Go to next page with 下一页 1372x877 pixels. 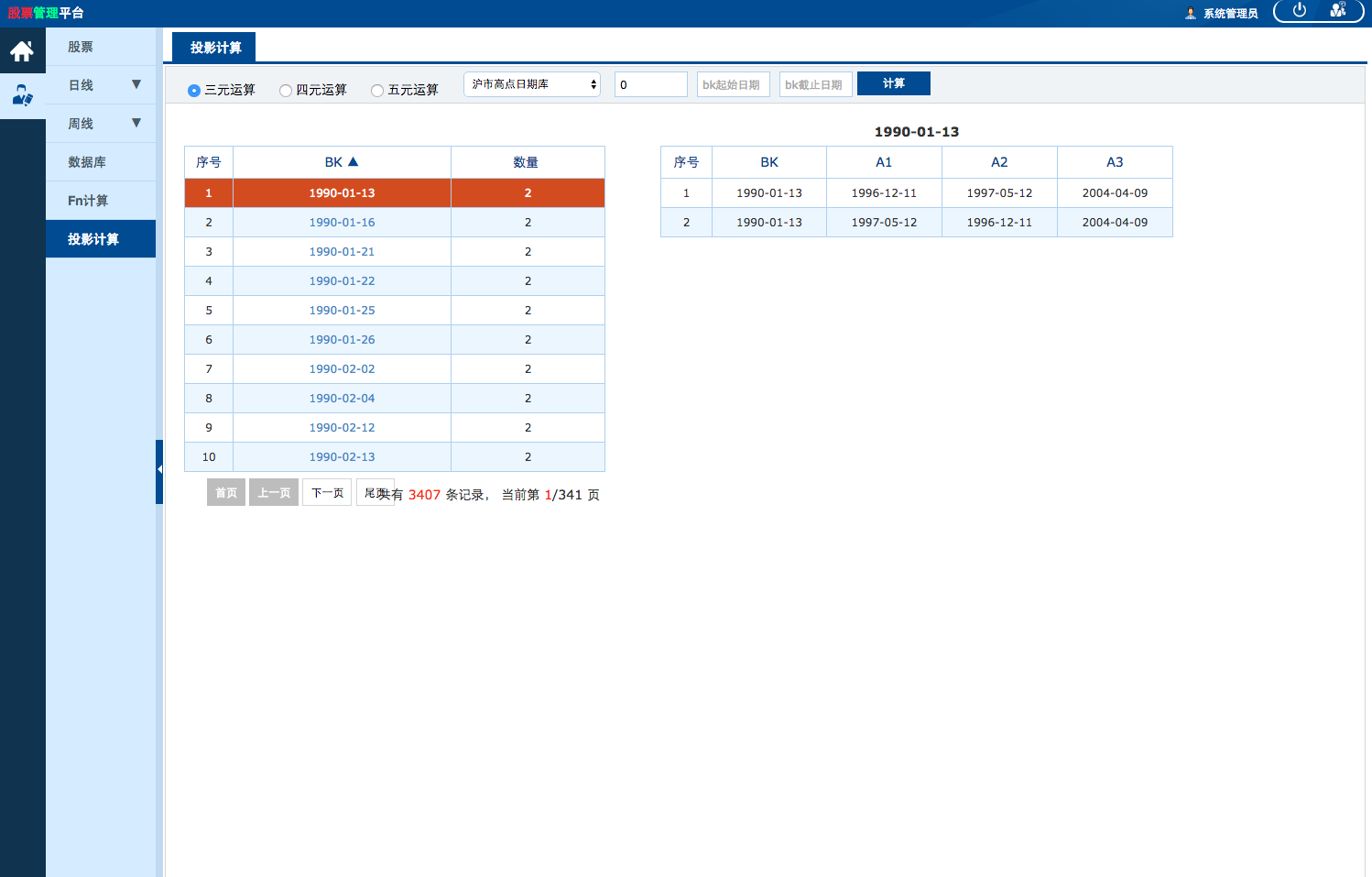click(x=327, y=493)
